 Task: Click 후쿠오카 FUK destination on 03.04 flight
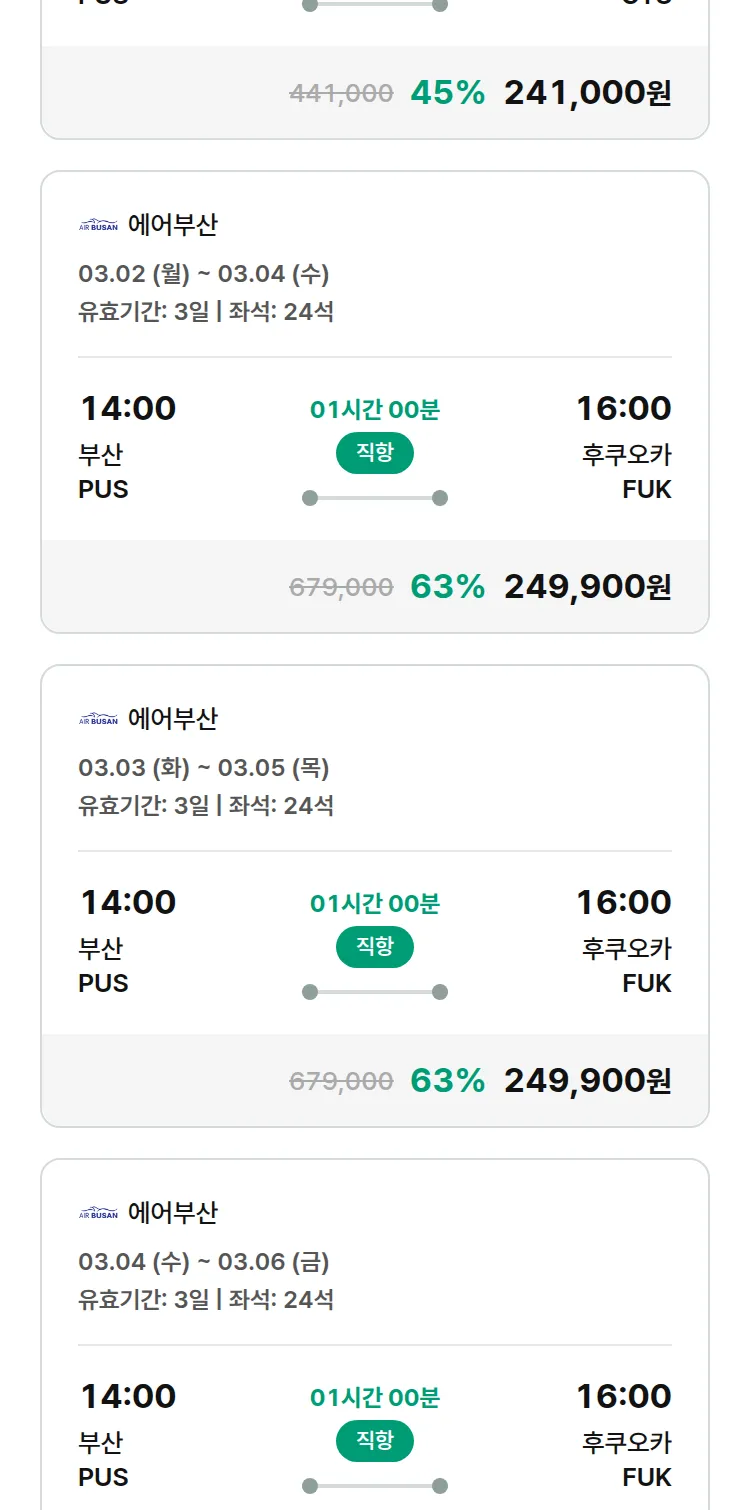(627, 1459)
